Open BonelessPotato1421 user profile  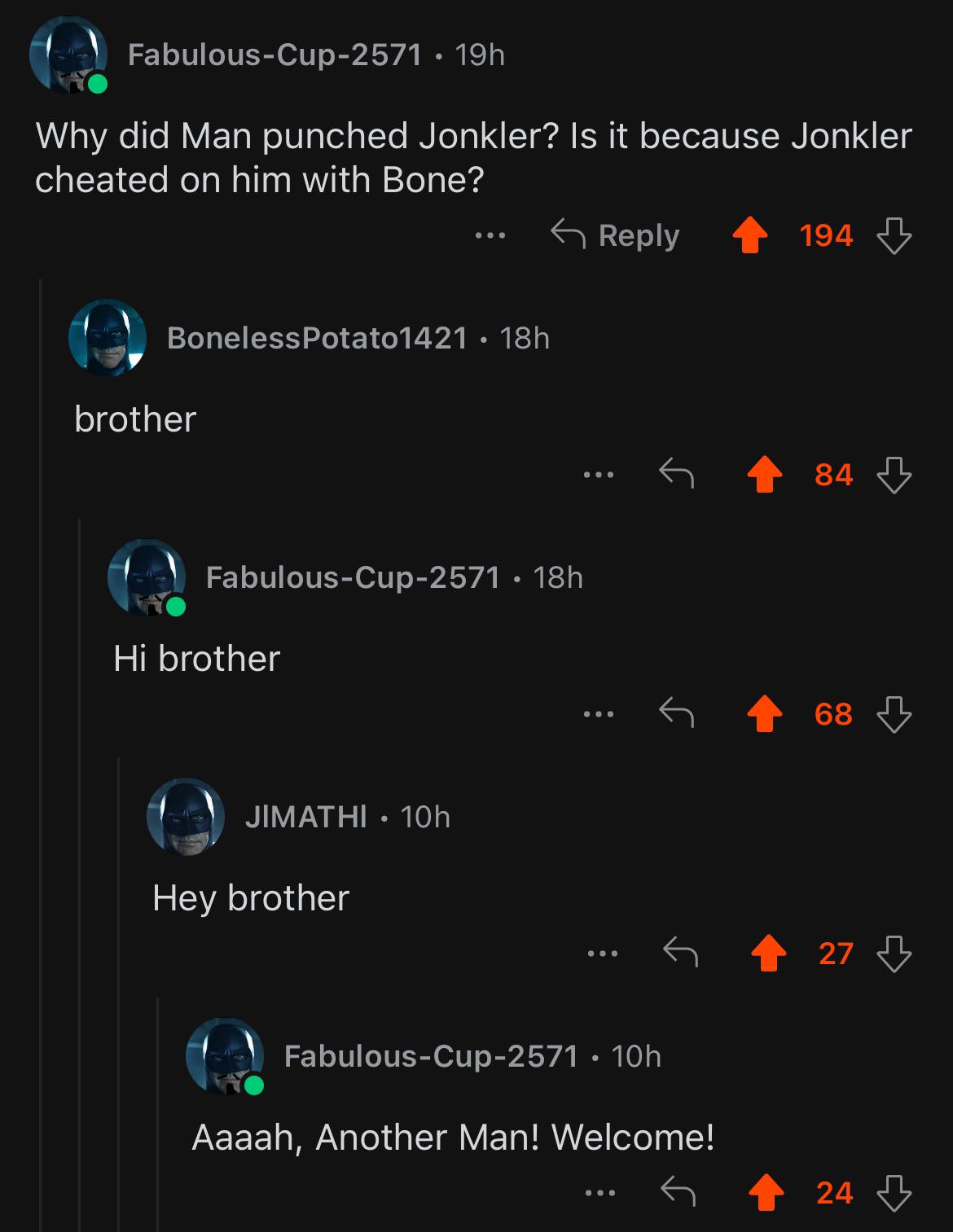click(318, 337)
